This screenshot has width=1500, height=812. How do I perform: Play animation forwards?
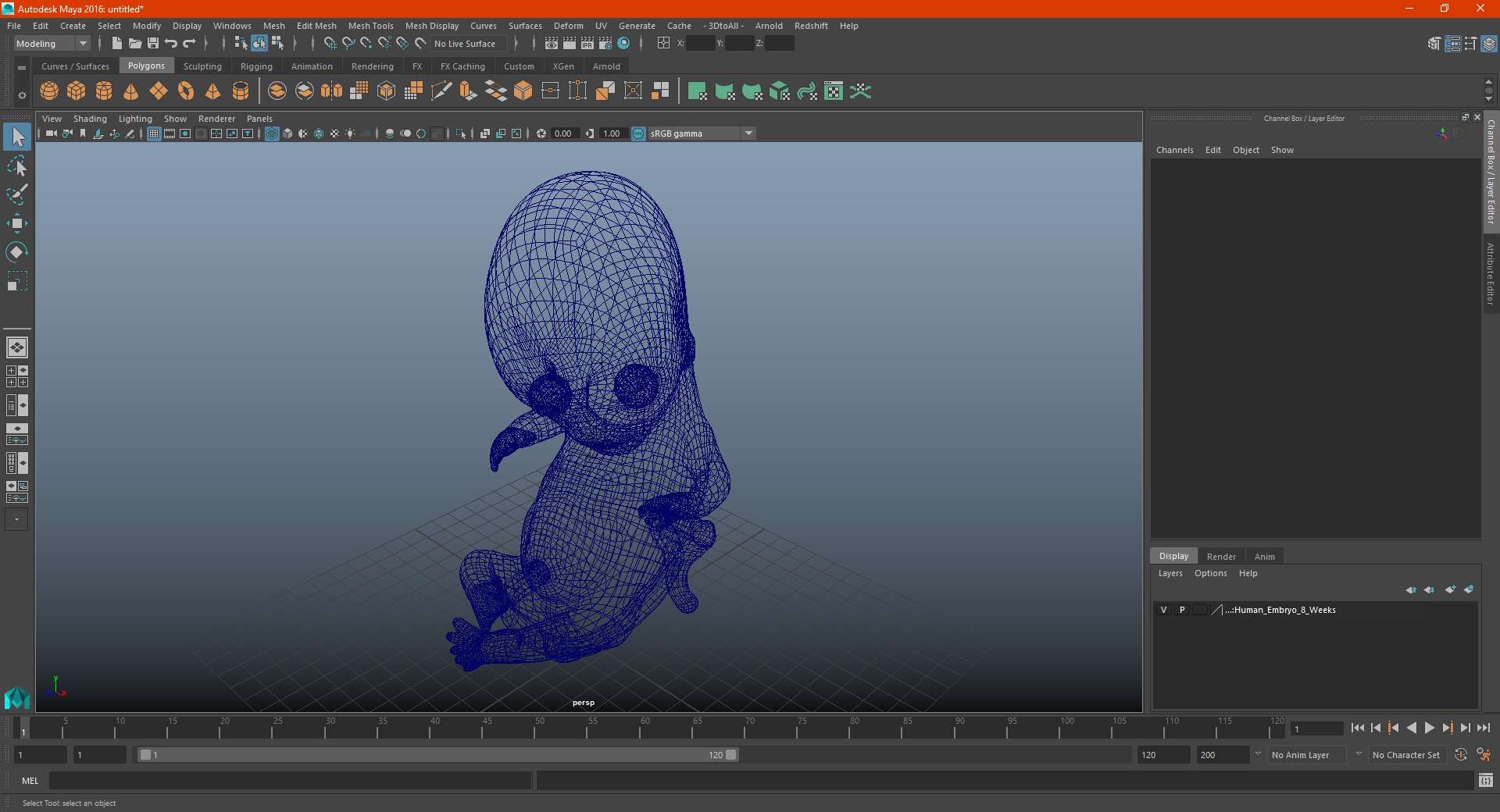1429,728
